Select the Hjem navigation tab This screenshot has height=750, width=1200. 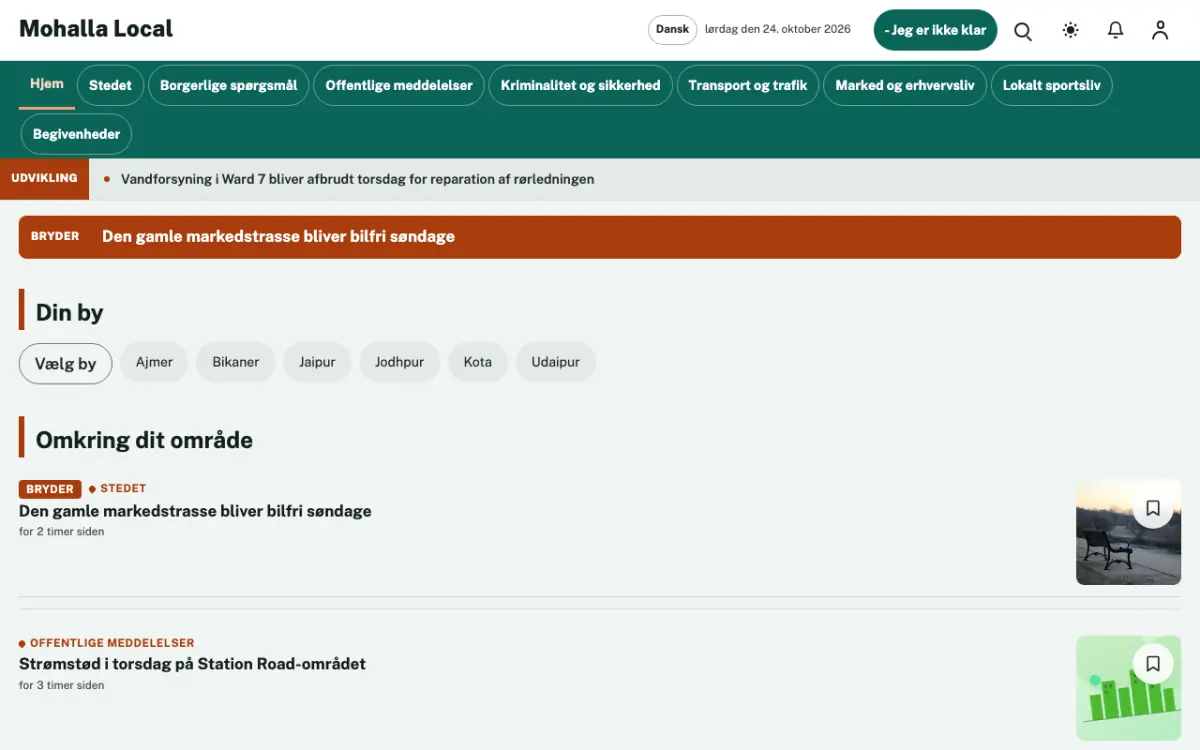[47, 85]
